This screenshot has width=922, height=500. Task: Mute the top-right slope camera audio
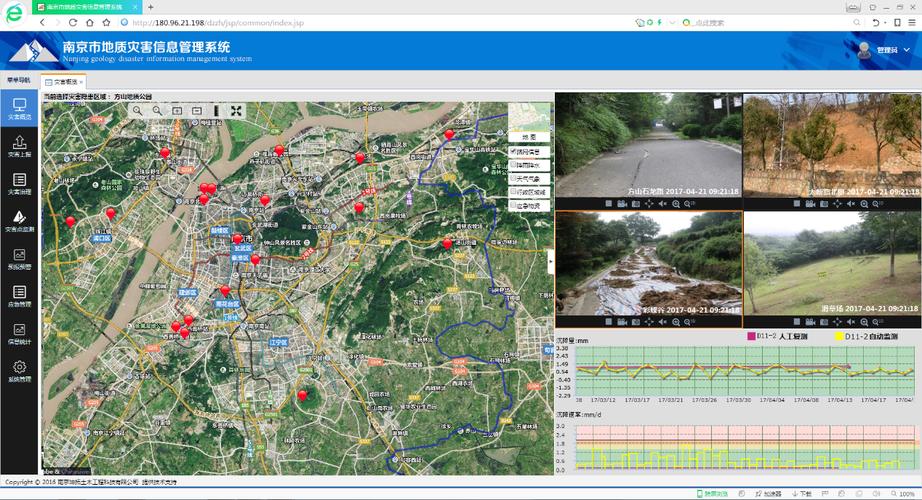851,204
